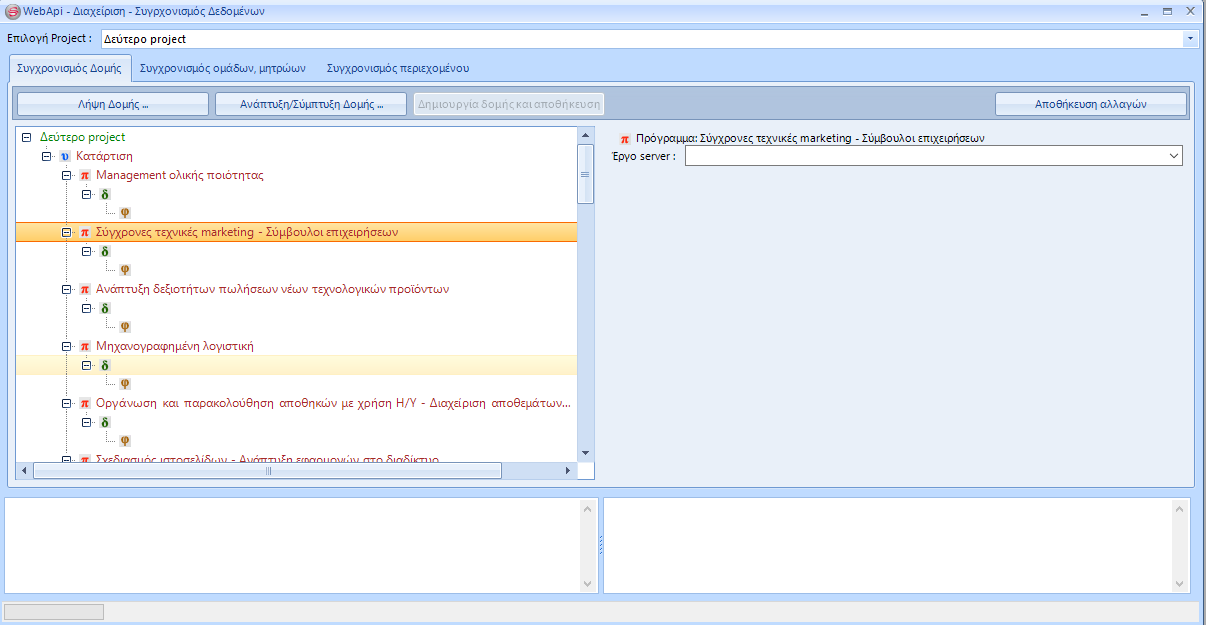This screenshot has height=625, width=1206.
Task: Click the Ανάπτυξη/Σύμπτυξη Δομής button
Action: coord(311,104)
